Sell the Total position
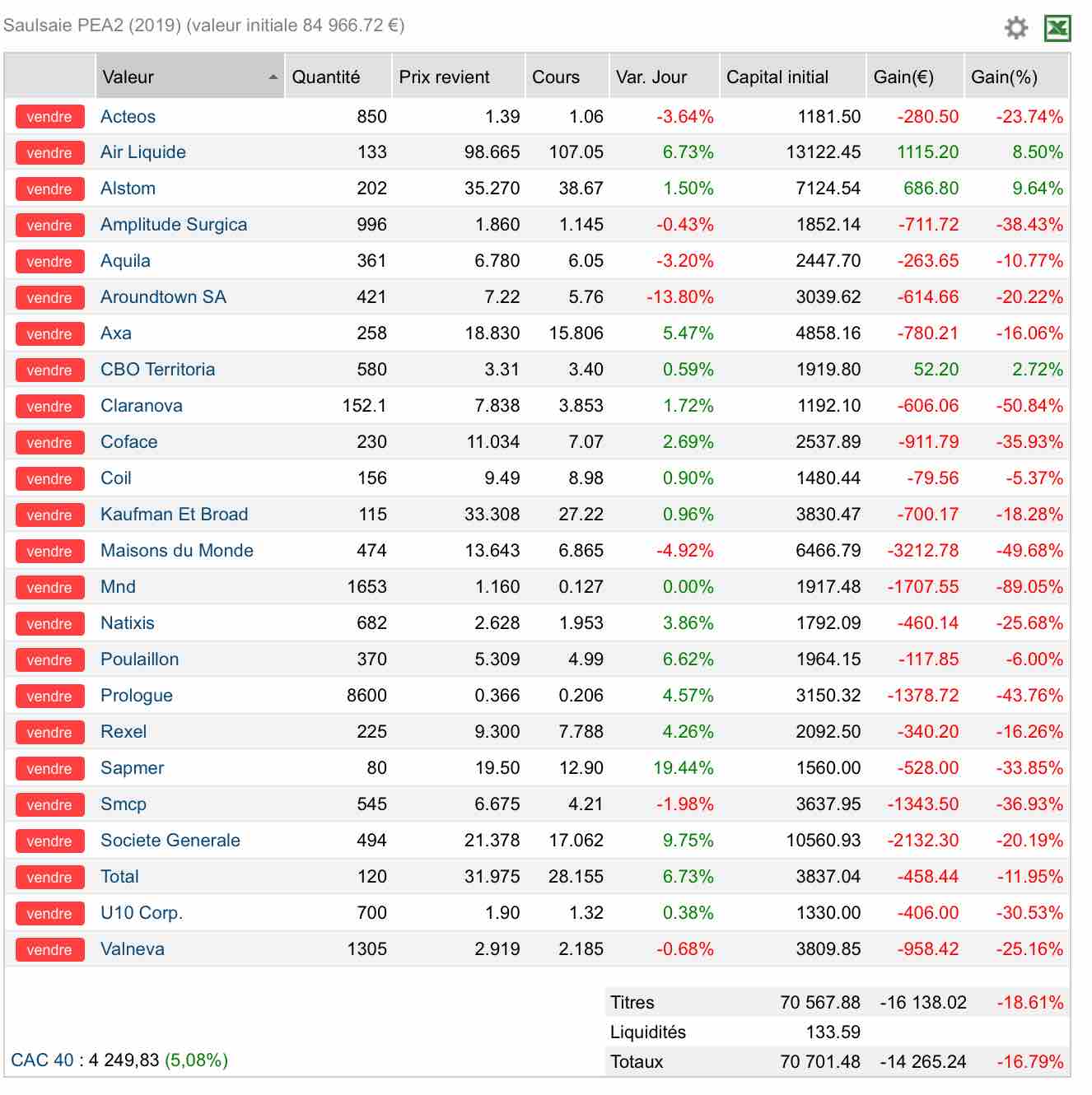Screen dimensions: 1092x1095 (49, 878)
